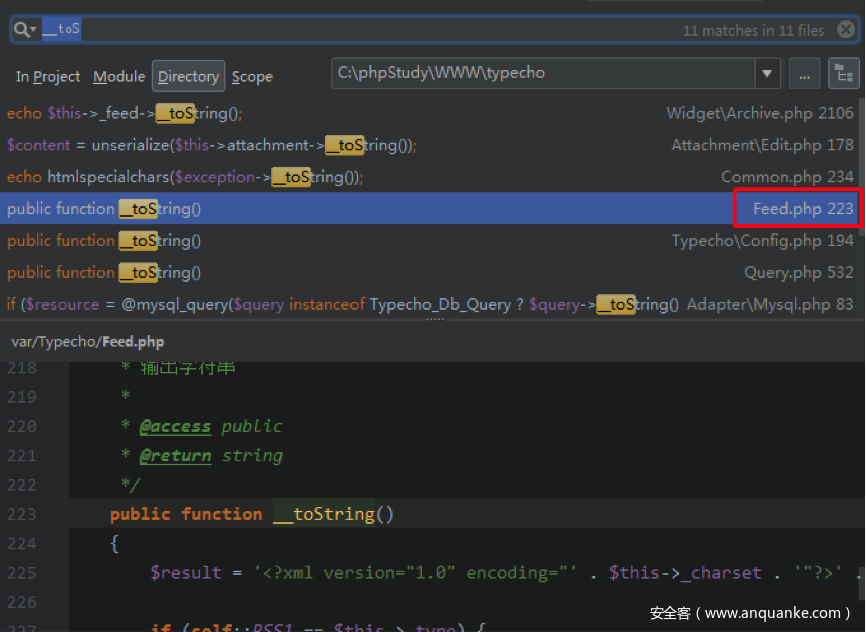Select the In Project scope

tap(48, 76)
